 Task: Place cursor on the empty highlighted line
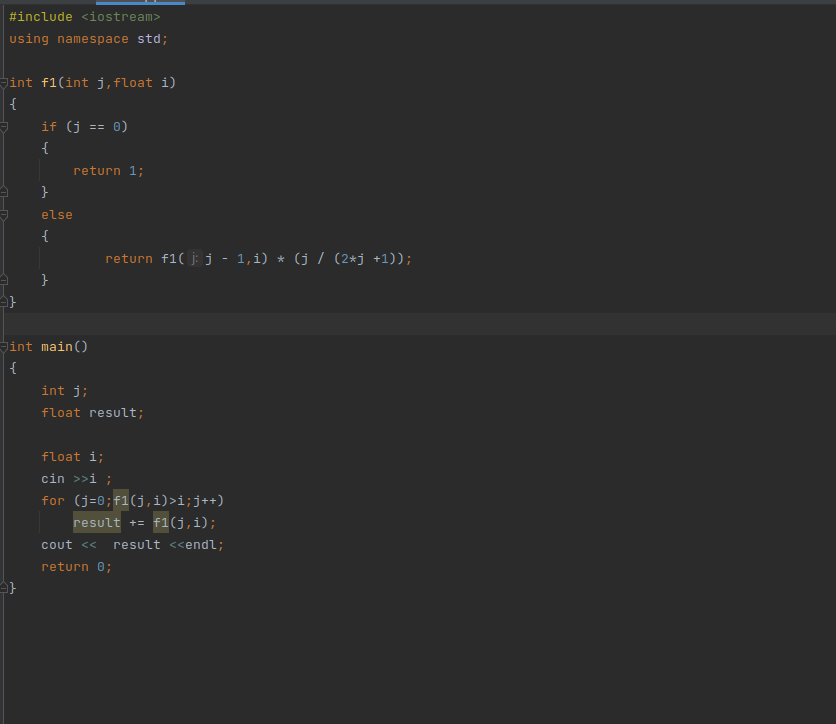(x=400, y=324)
